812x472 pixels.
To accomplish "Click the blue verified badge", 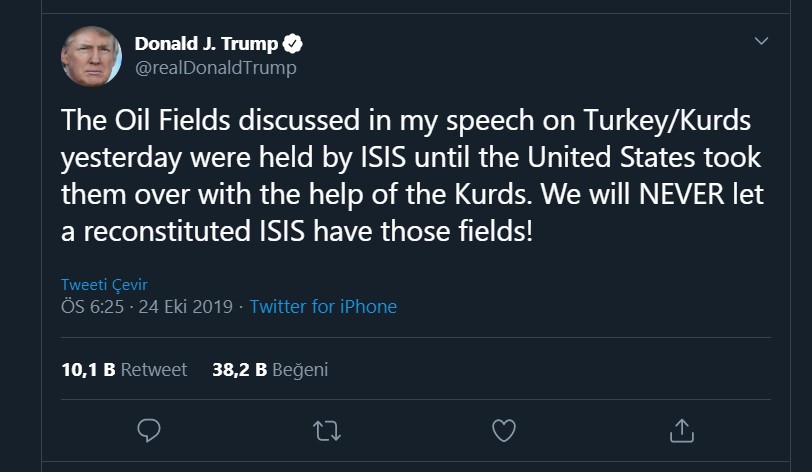I will [x=294, y=44].
